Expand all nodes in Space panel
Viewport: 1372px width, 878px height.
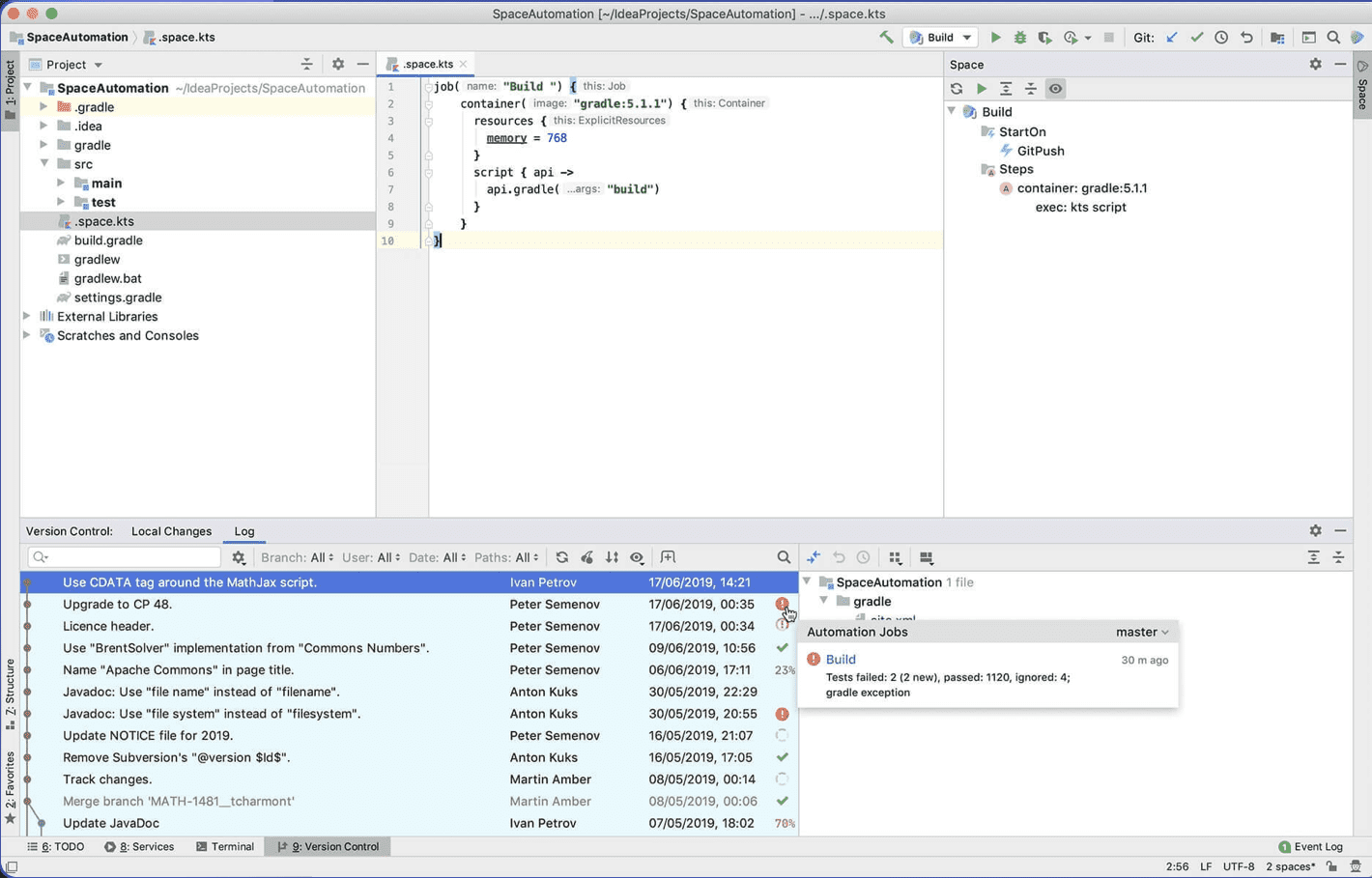coord(1006,89)
